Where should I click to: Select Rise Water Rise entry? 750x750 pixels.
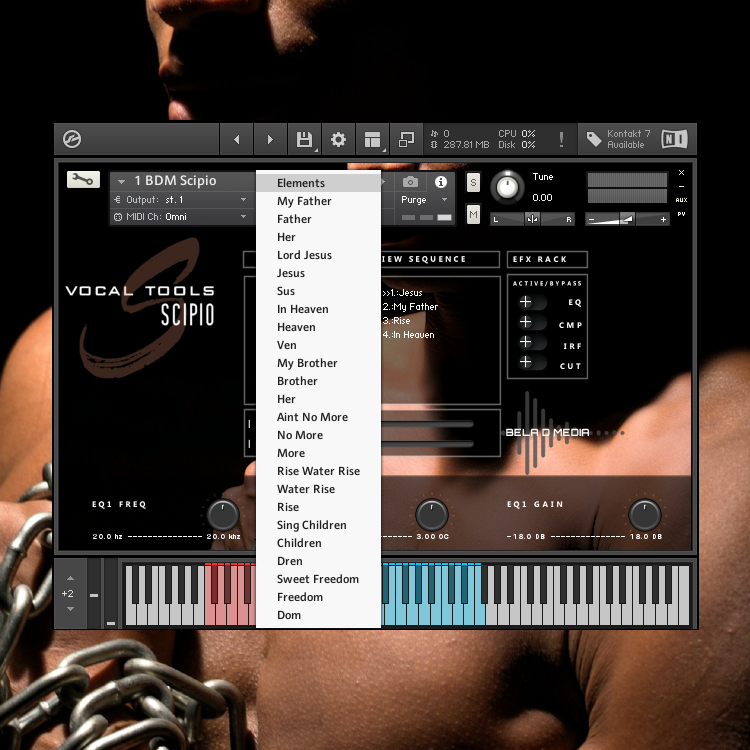click(x=318, y=471)
